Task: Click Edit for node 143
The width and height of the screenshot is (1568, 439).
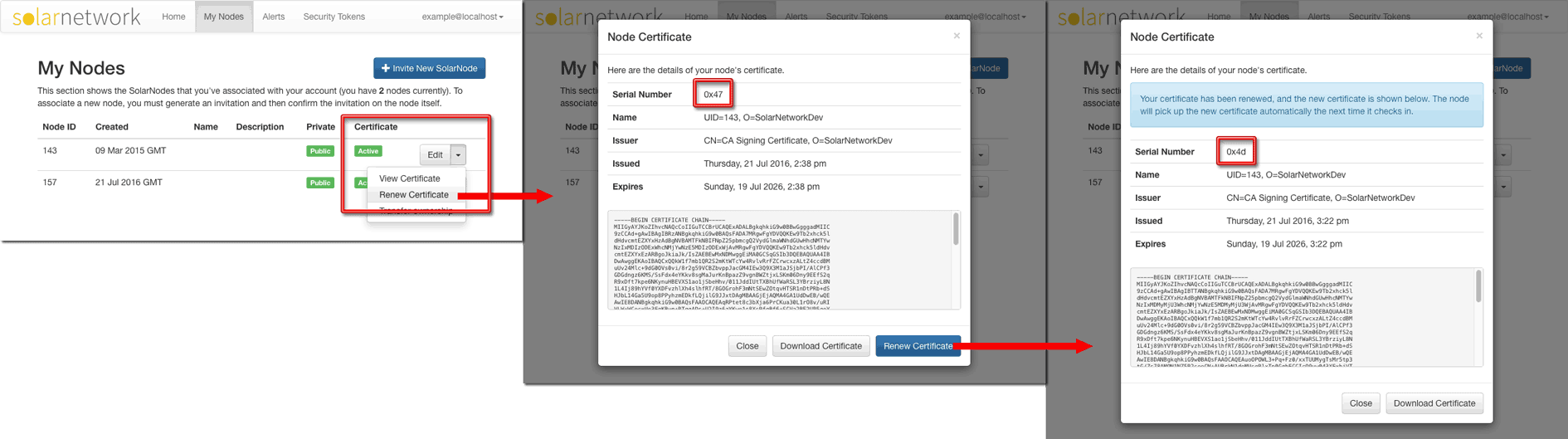Action: (x=435, y=154)
